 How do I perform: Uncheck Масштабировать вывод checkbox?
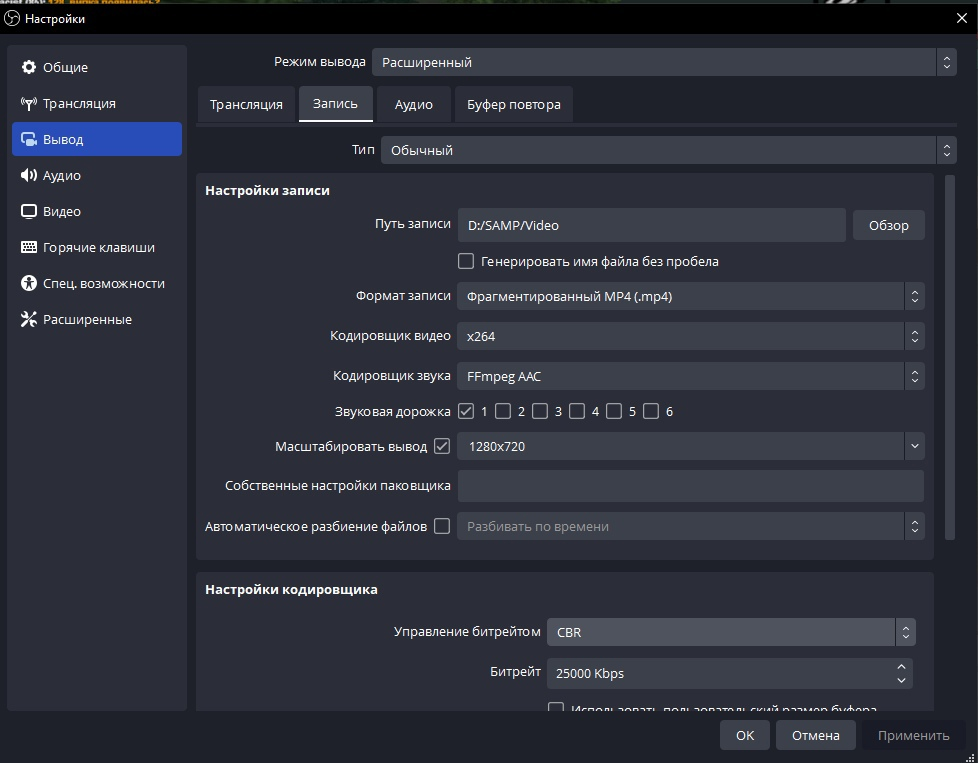coord(442,446)
